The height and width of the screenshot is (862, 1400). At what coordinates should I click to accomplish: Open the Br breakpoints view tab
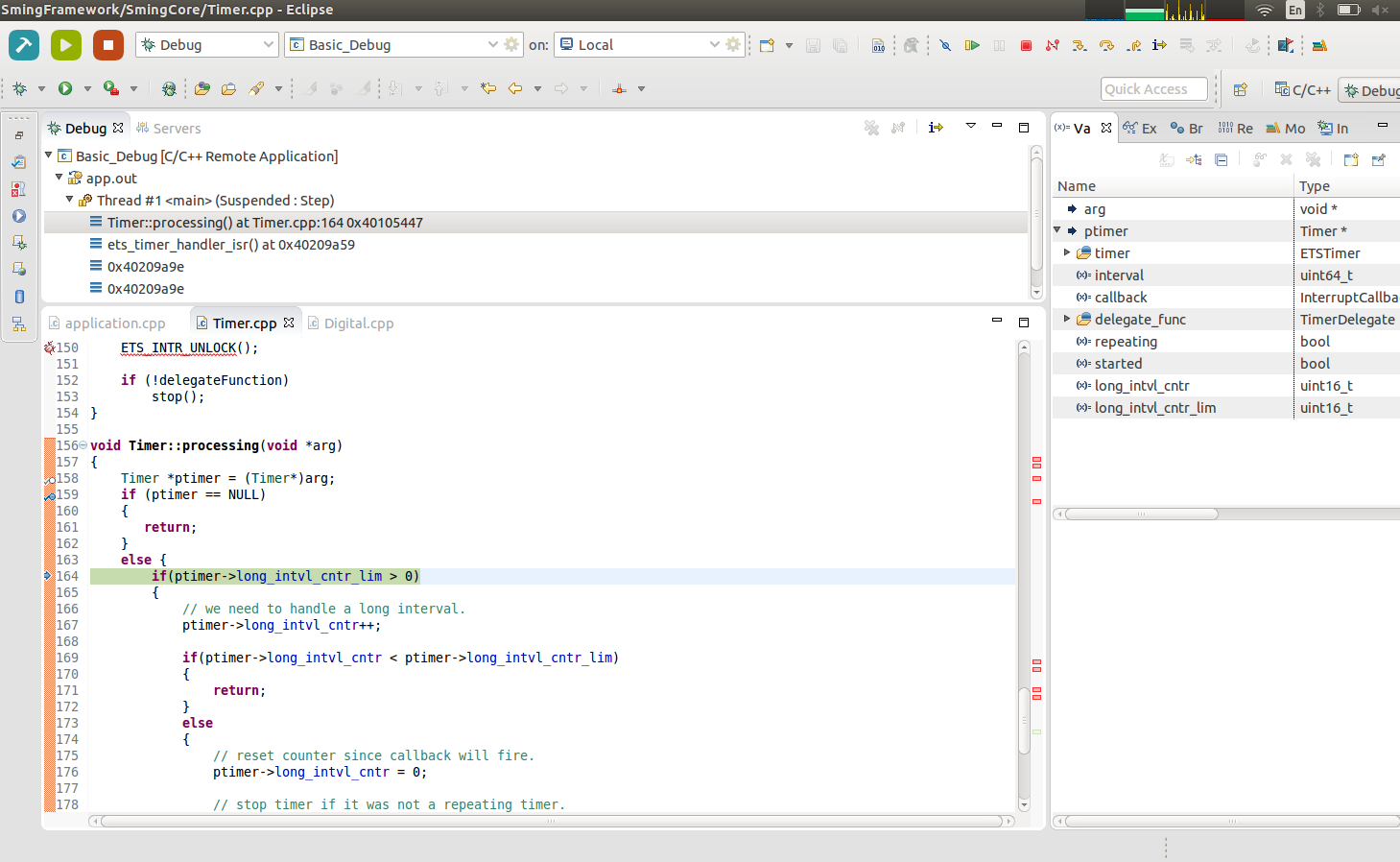click(x=1195, y=127)
